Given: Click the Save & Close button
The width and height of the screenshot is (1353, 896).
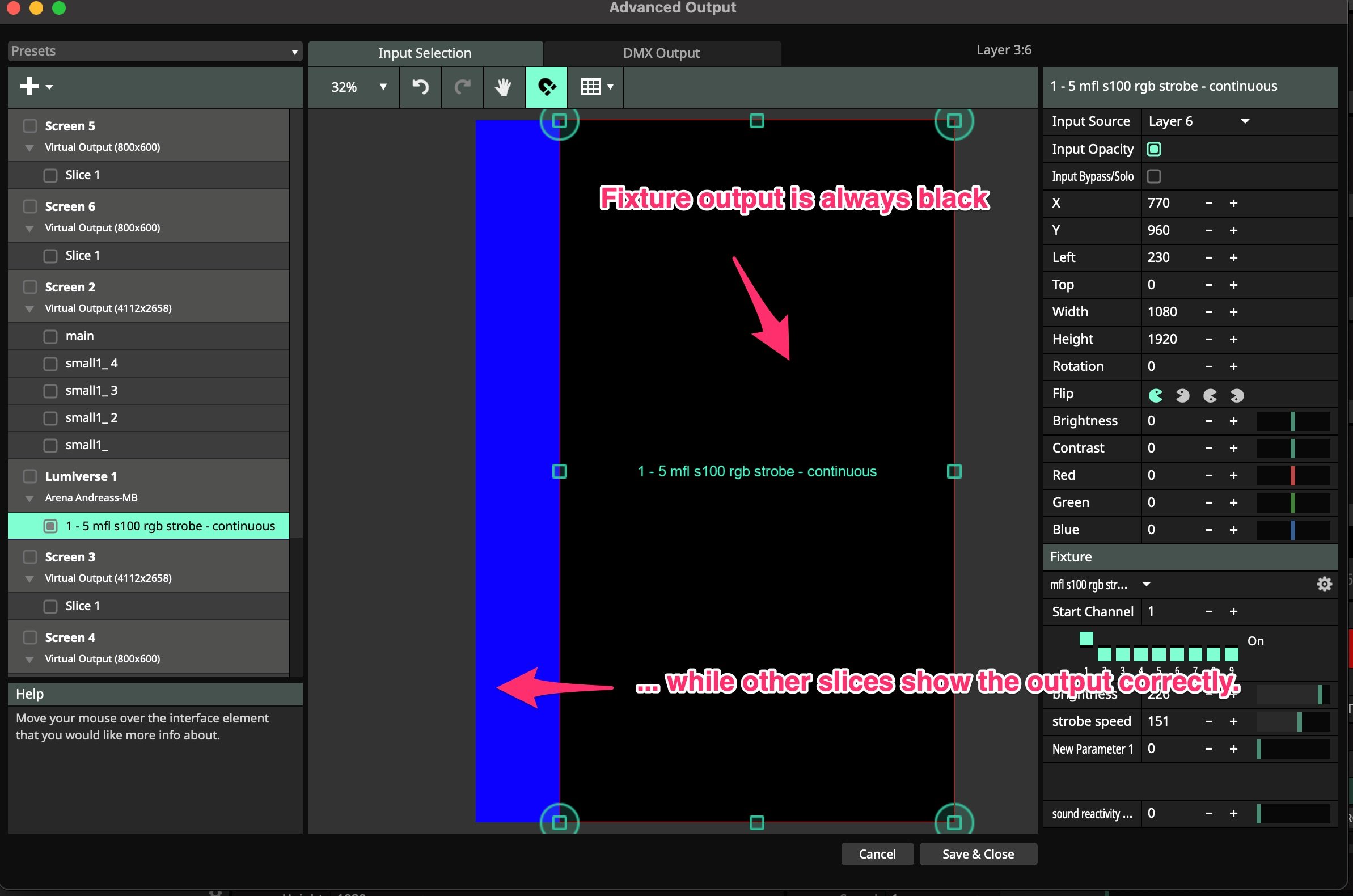Looking at the screenshot, I should 978,853.
